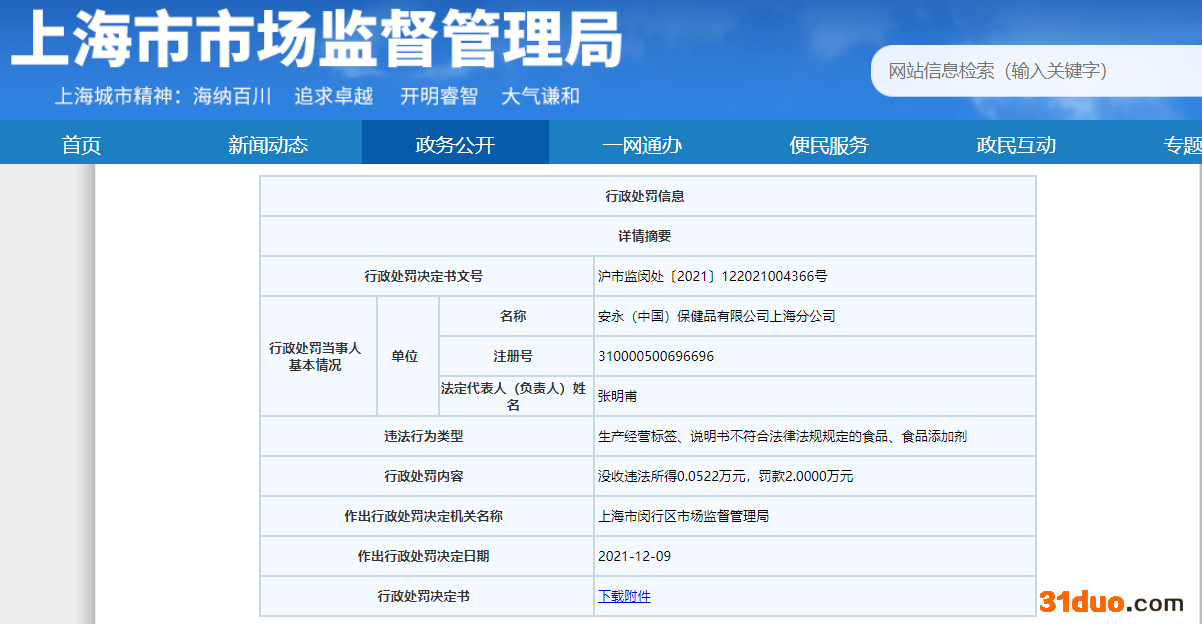This screenshot has width=1202, height=624.
Task: Select the legal representative name 张明甫
Action: tap(617, 396)
